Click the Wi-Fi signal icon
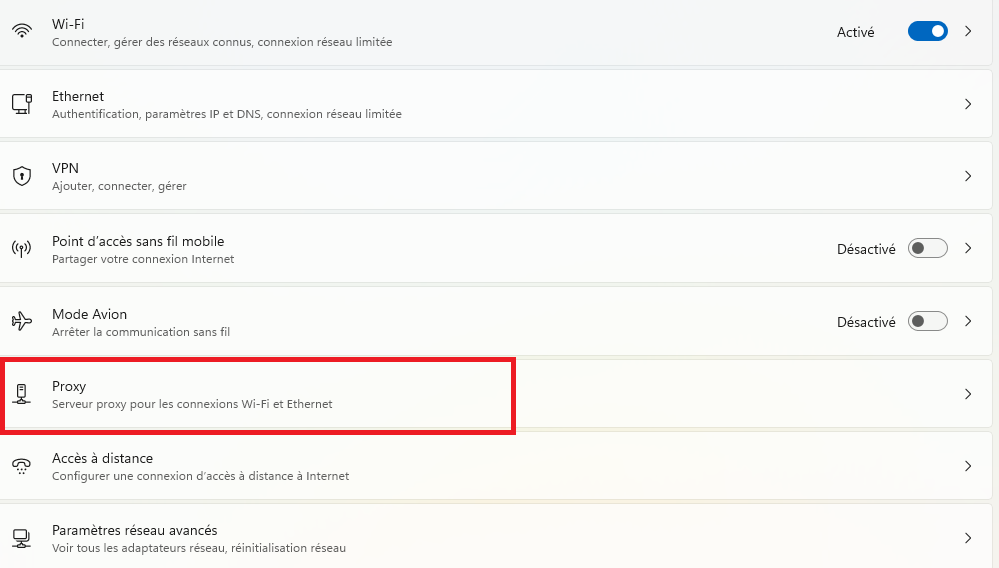The height and width of the screenshot is (568, 999). click(22, 31)
